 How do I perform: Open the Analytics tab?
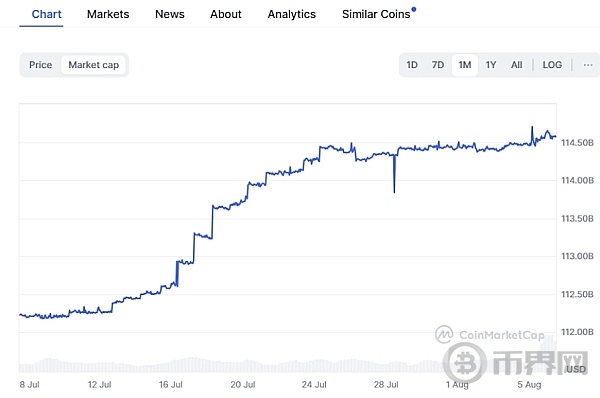coord(292,14)
